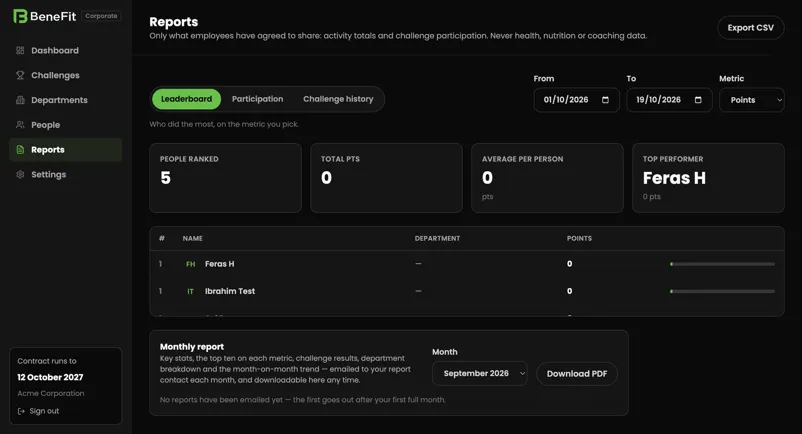Click the IT avatar initials
This screenshot has height=434, width=802.
(x=190, y=291)
